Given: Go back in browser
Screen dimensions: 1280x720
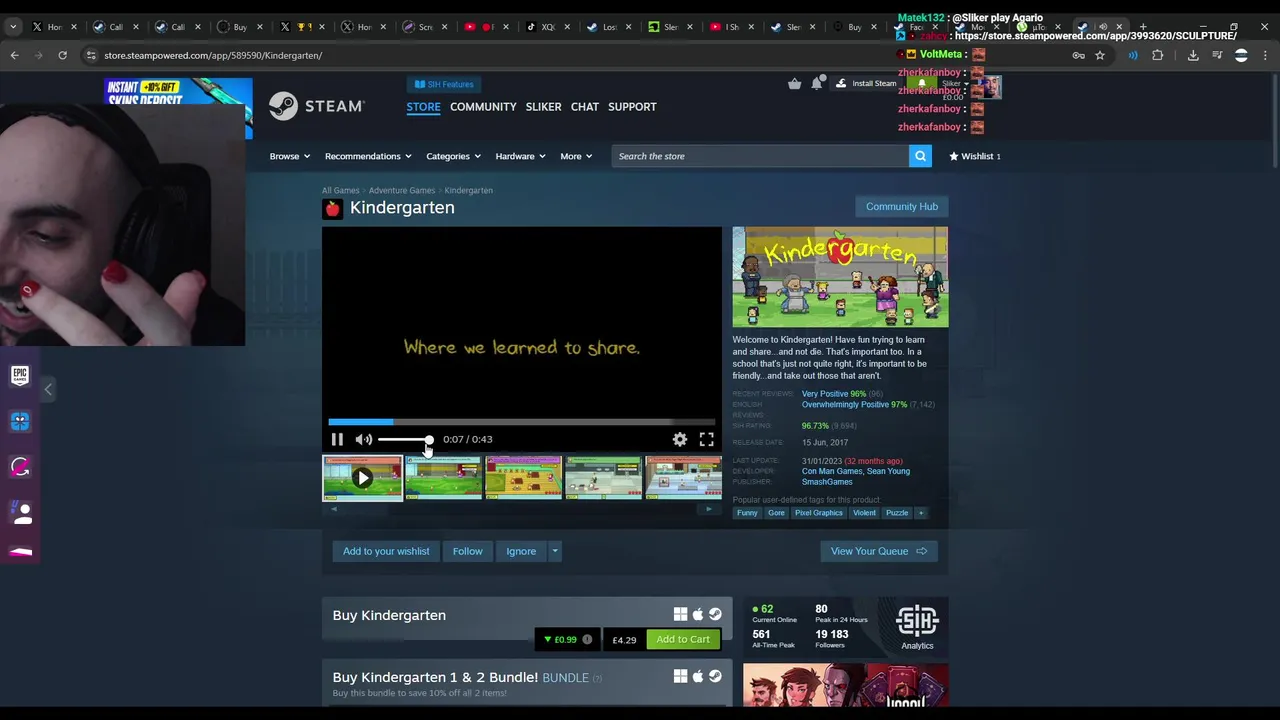Looking at the screenshot, I should coord(14,55).
